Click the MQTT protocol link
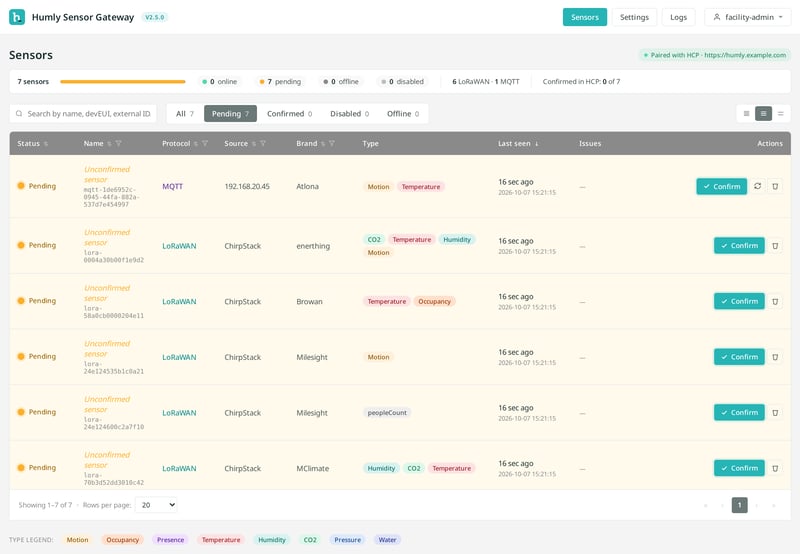This screenshot has width=800, height=554. click(x=172, y=186)
